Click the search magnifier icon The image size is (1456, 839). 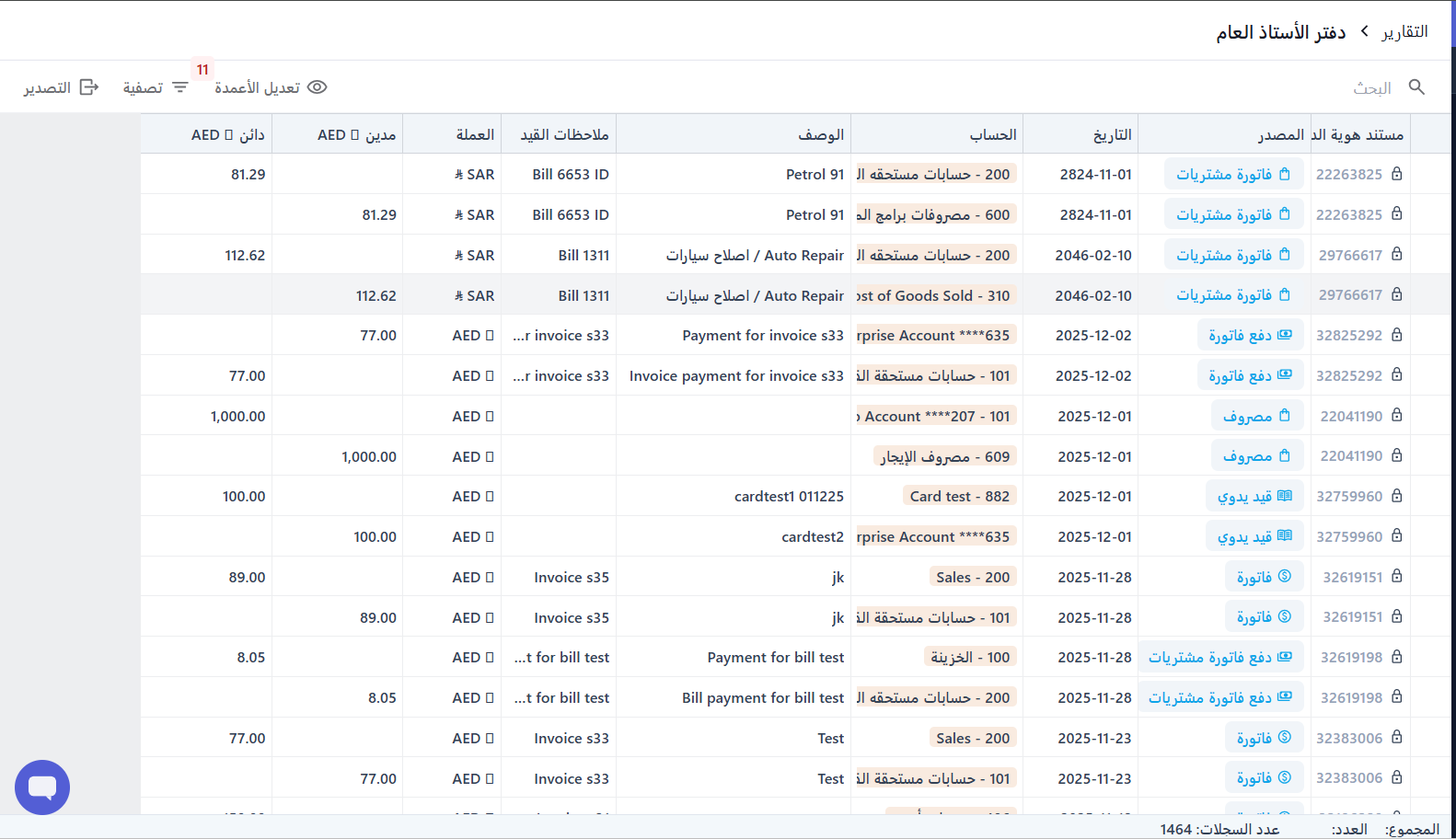(x=1416, y=87)
